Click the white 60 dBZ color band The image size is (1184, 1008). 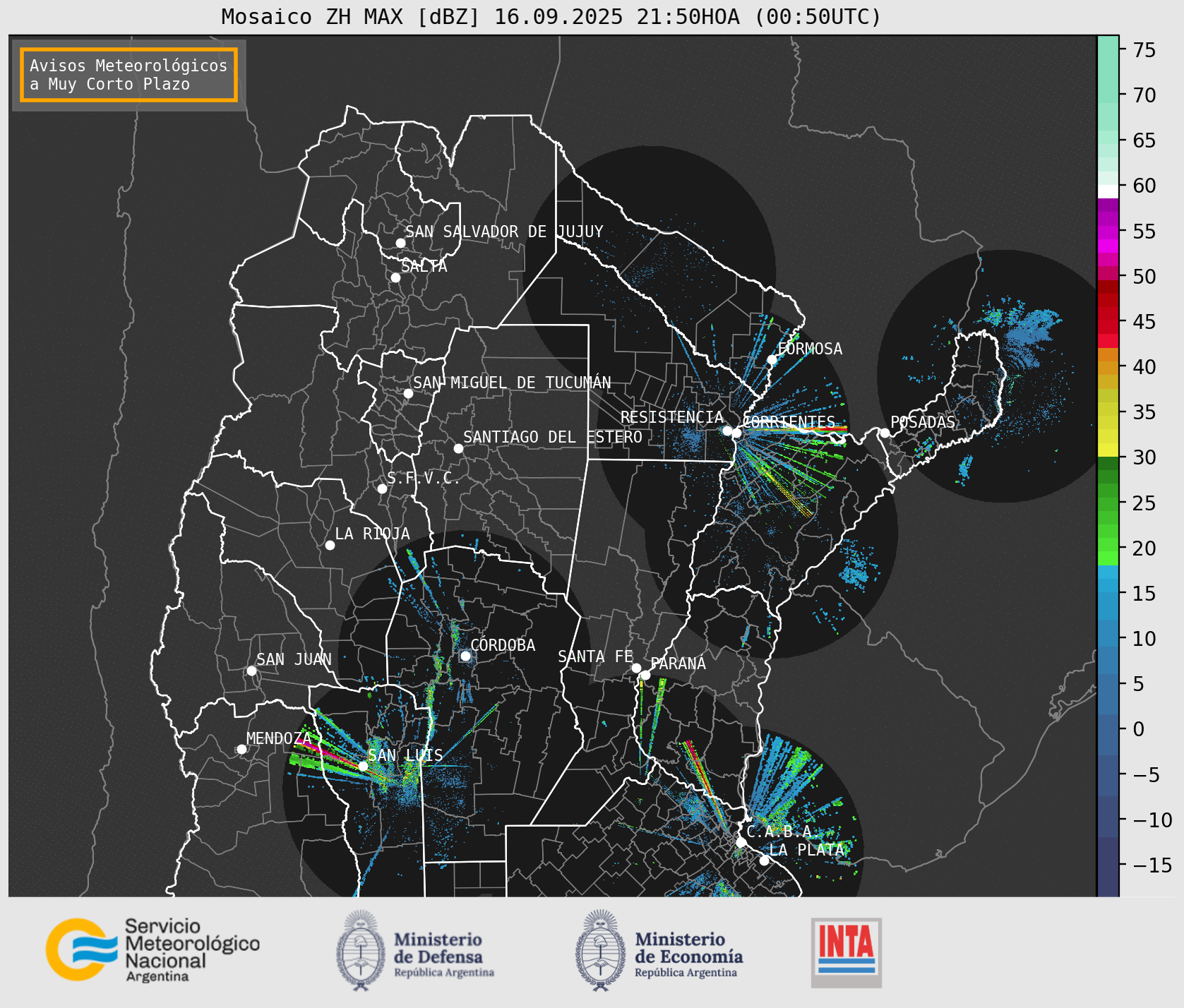1108,191
